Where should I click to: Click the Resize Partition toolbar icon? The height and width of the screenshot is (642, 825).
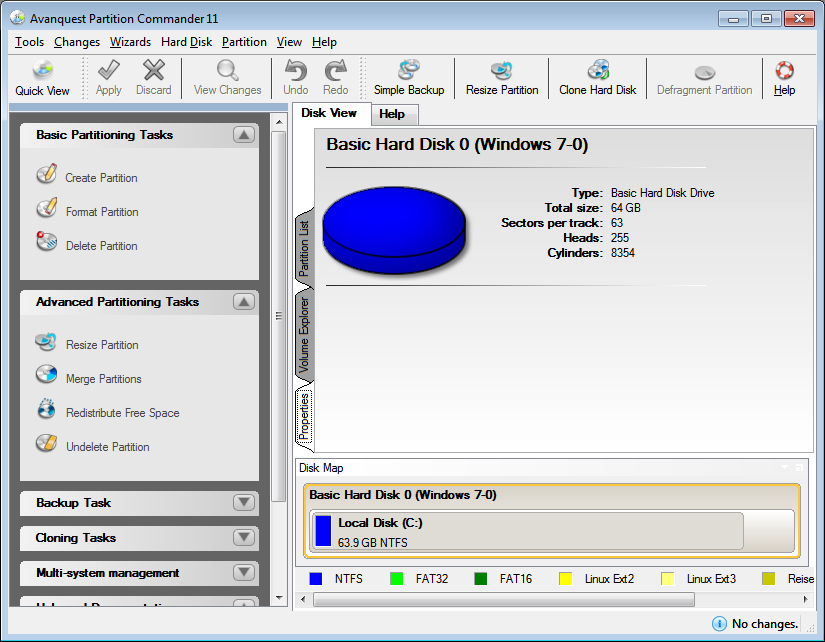coord(502,70)
